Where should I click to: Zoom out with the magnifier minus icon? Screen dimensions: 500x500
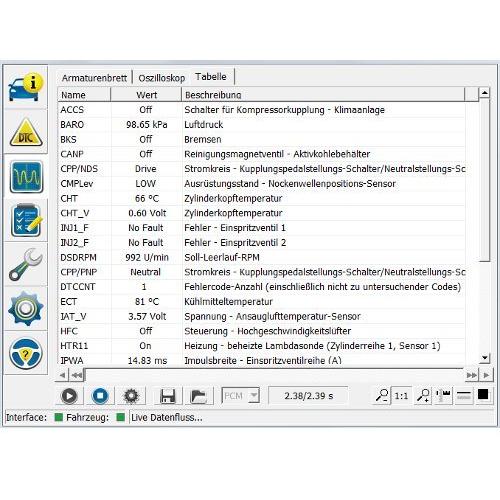pyautogui.click(x=382, y=396)
